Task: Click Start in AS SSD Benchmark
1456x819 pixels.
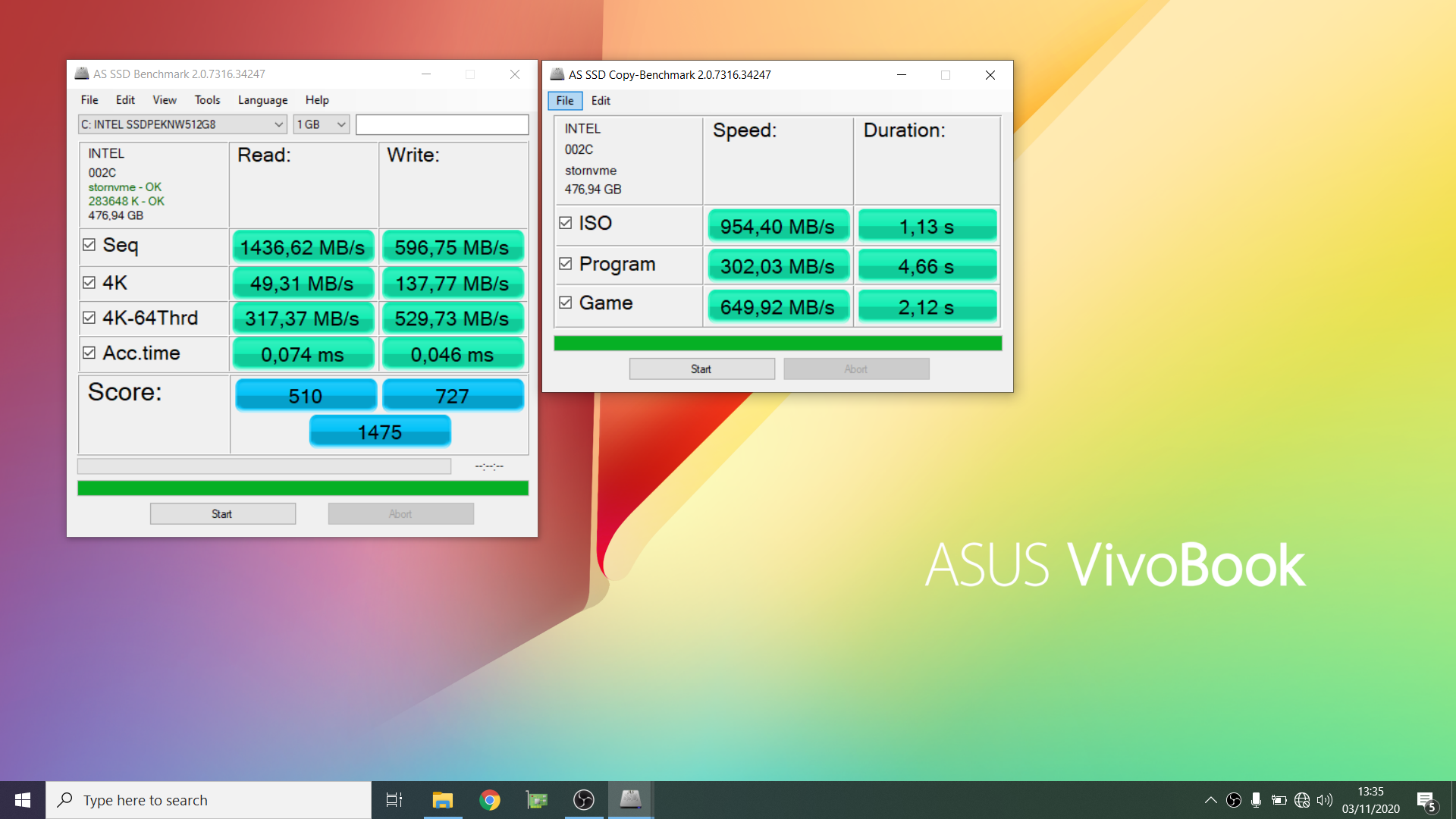Action: click(x=222, y=514)
